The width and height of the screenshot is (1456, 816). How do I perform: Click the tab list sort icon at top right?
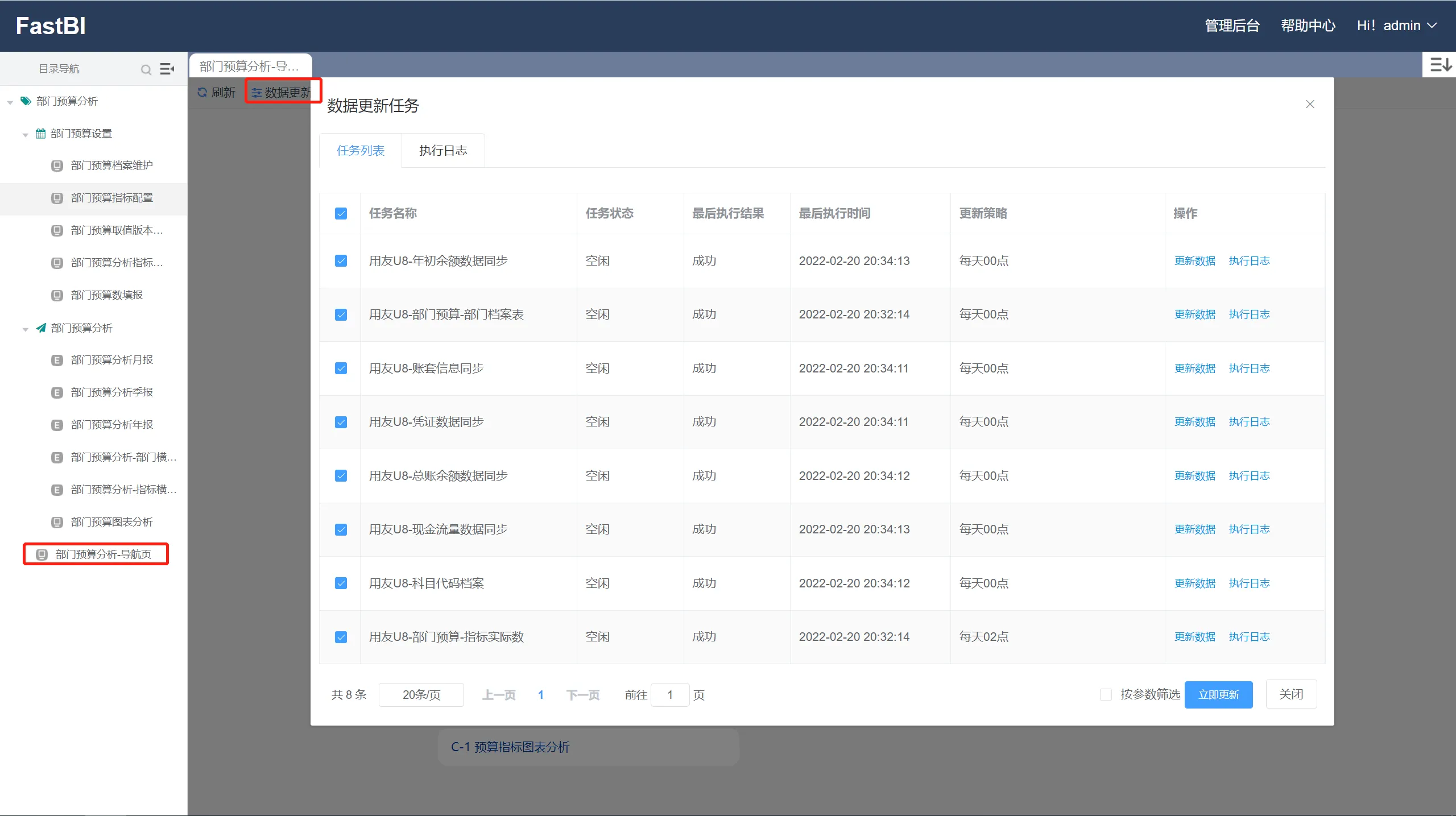(1441, 65)
